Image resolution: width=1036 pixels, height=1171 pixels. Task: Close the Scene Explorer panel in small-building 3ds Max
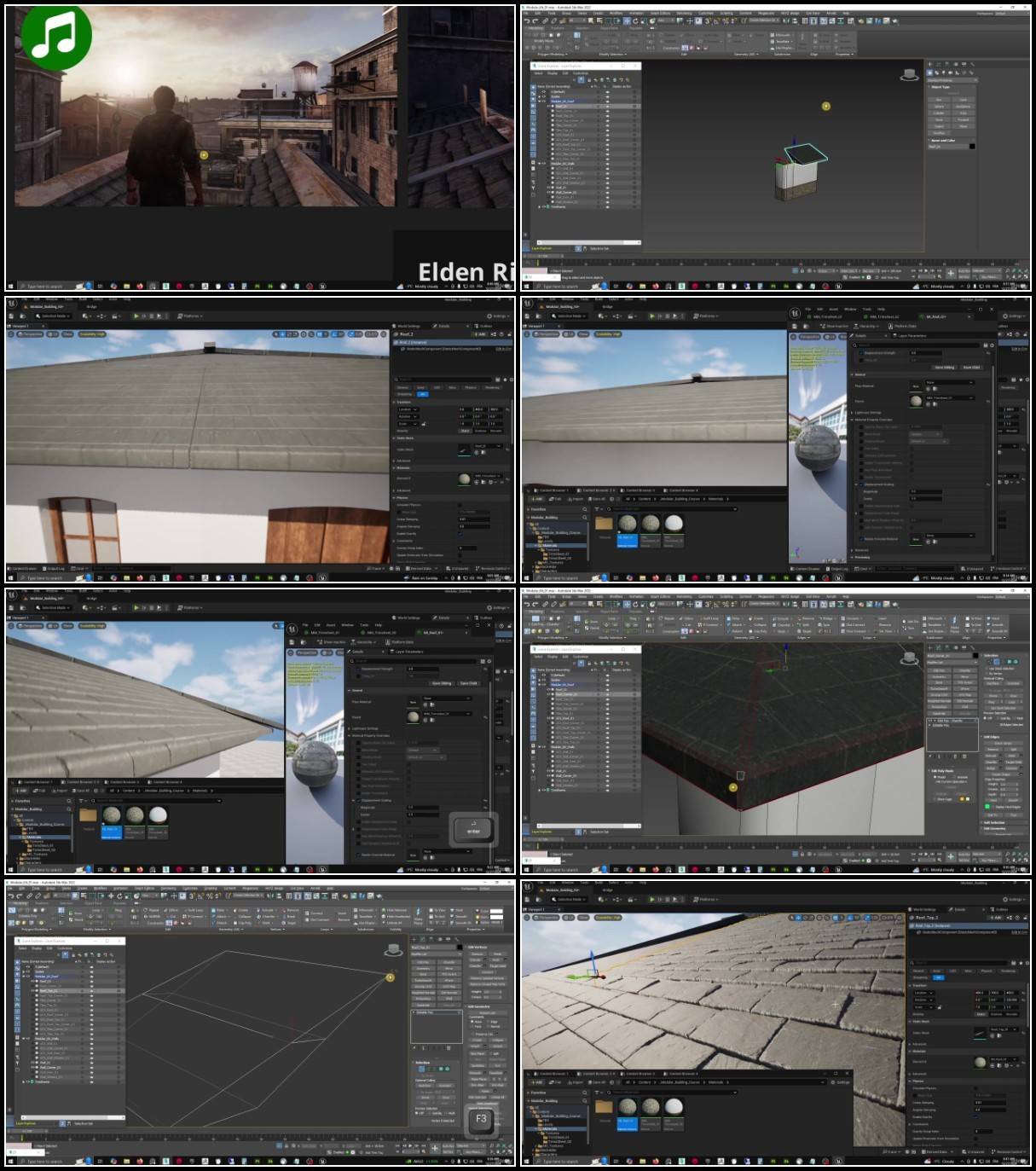(x=636, y=66)
